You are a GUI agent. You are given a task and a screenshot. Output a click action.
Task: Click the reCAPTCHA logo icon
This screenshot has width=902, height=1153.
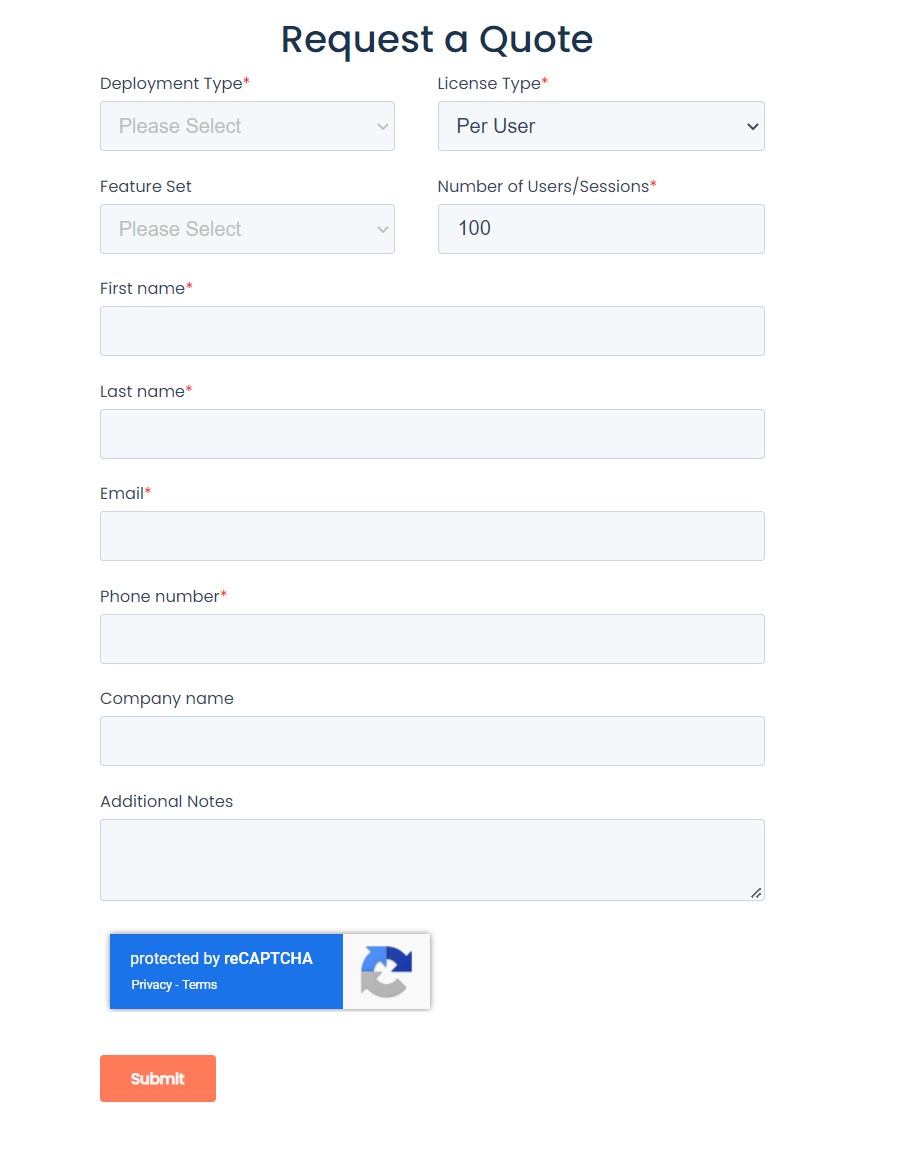pos(386,971)
